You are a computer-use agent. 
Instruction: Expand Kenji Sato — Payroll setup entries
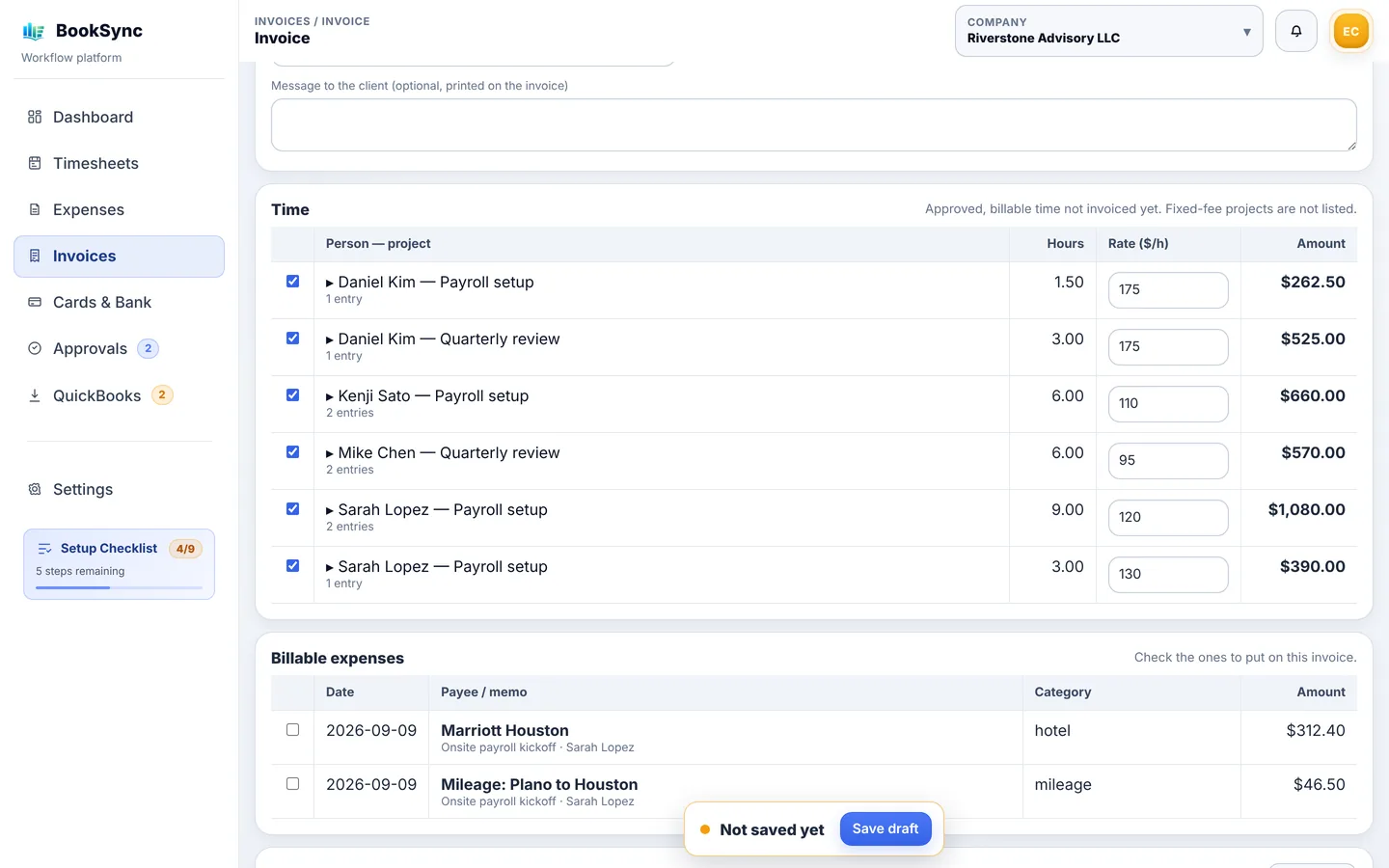330,396
